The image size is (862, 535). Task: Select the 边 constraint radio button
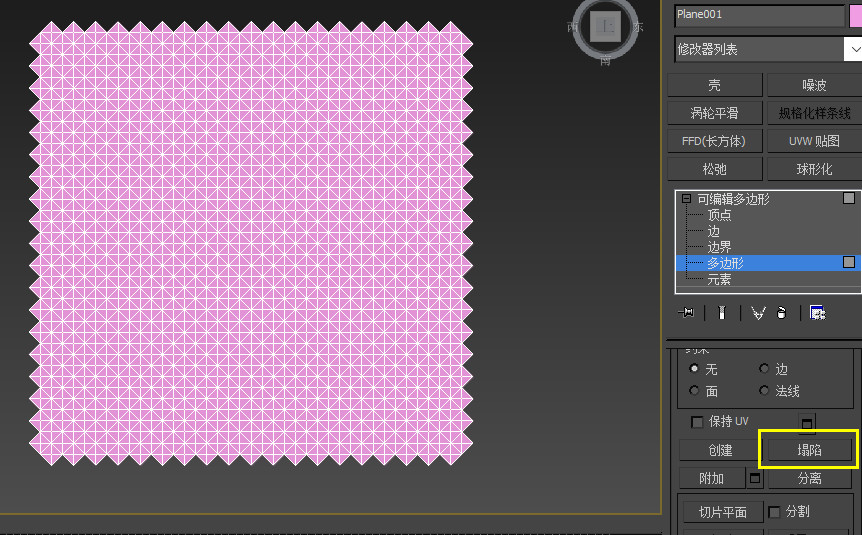click(x=764, y=368)
